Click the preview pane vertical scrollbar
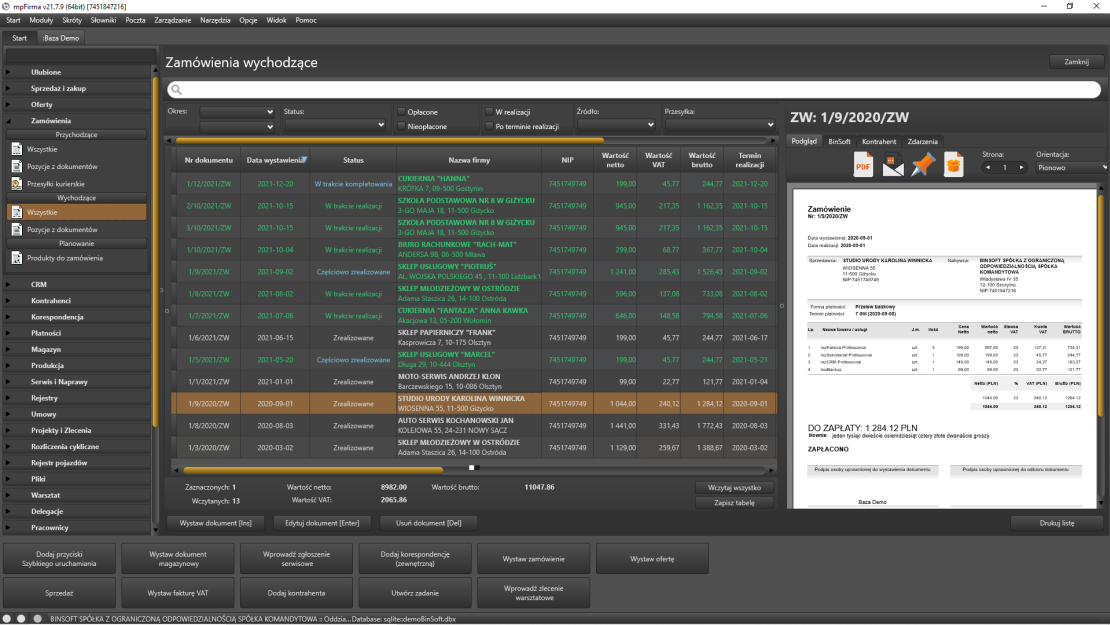Viewport: 1110px width, 625px height. pos(1101,304)
